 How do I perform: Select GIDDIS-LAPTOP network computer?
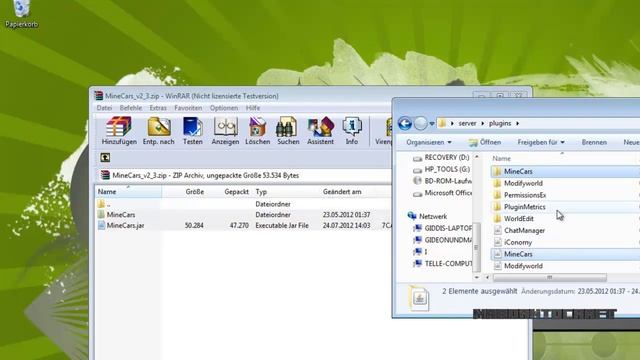pos(443,228)
